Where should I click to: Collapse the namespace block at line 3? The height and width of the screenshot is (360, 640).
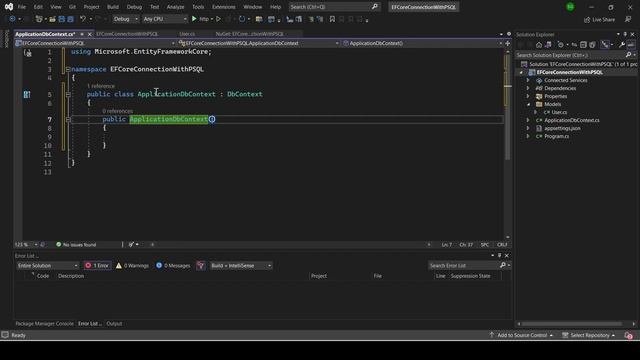(68, 69)
